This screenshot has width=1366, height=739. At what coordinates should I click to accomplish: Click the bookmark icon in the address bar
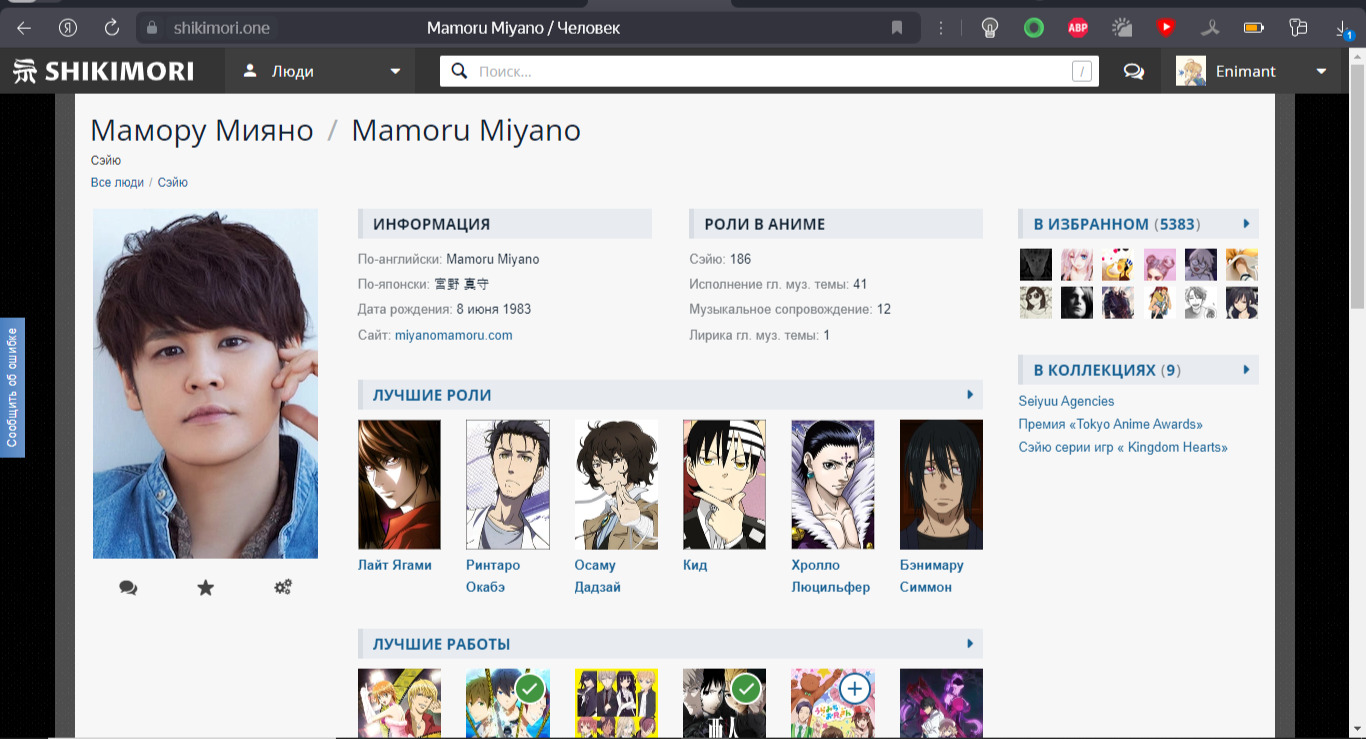pos(897,28)
